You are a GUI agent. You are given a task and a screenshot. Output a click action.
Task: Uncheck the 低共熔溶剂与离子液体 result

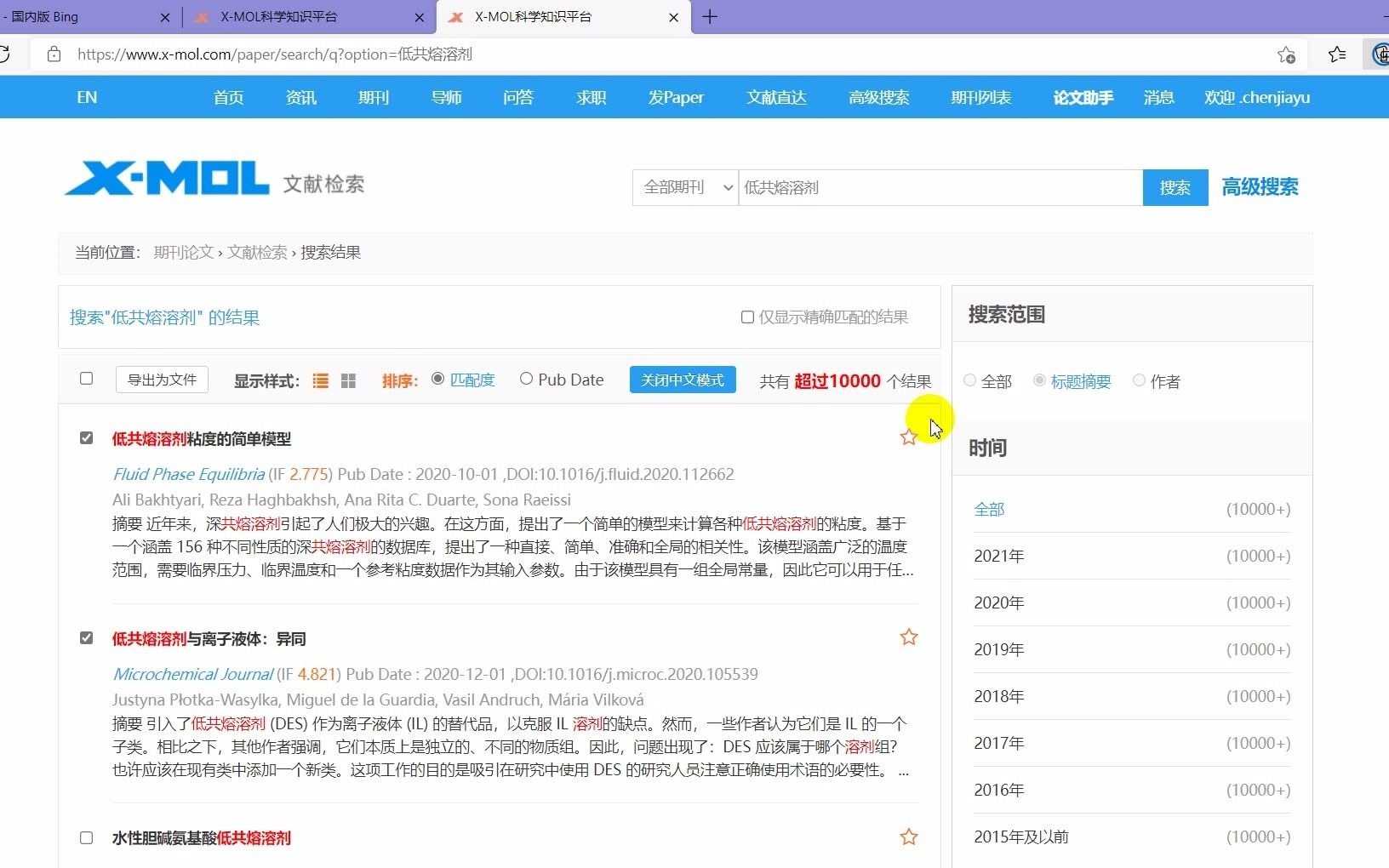pos(86,637)
